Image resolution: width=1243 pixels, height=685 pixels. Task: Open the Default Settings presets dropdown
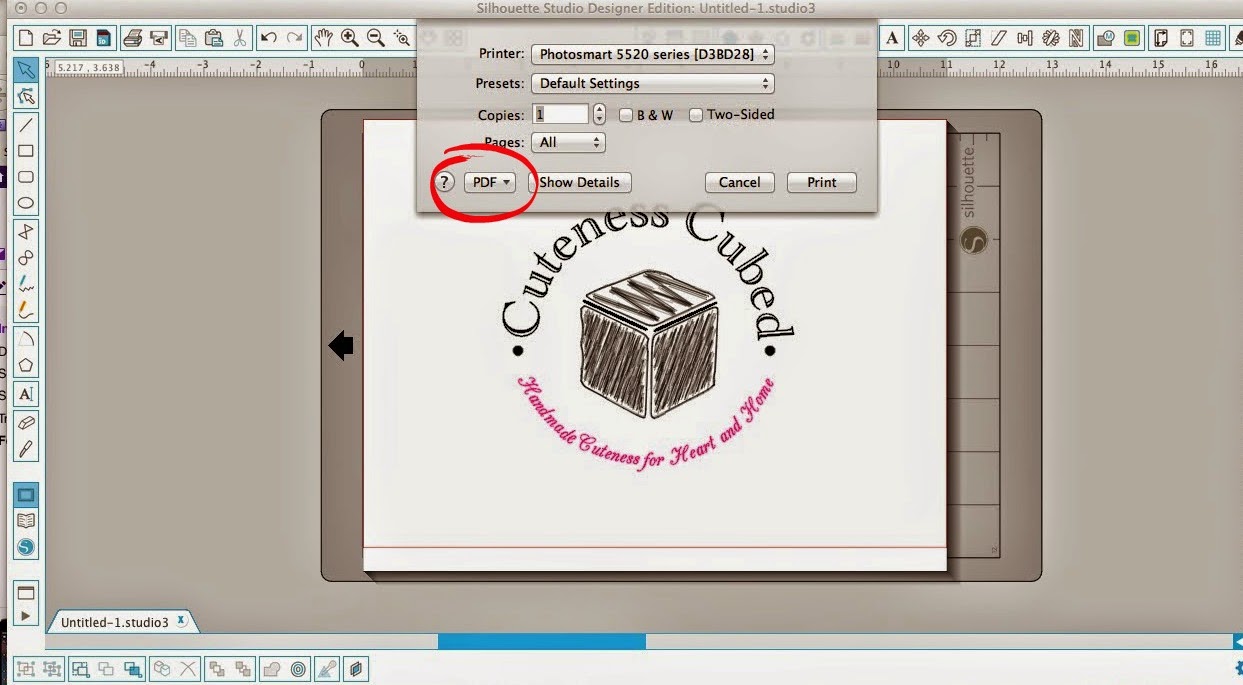coord(652,83)
